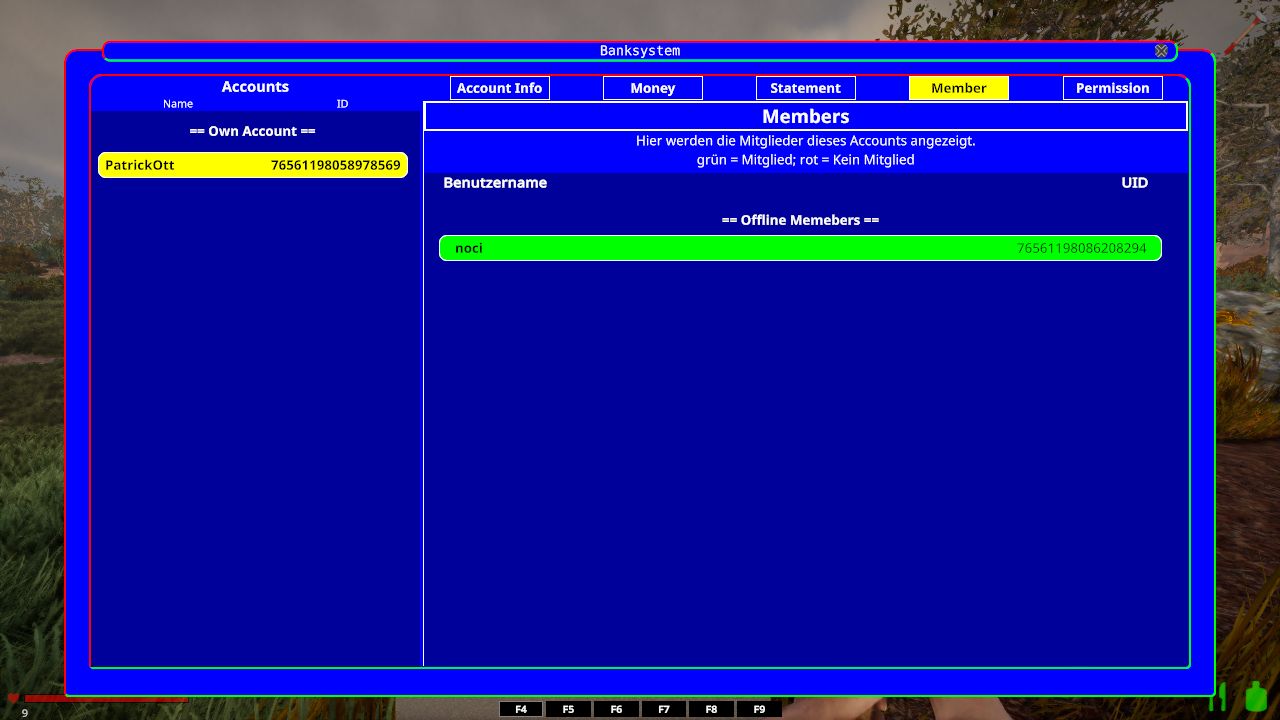Select the PatrickOtt own account entry

click(253, 165)
